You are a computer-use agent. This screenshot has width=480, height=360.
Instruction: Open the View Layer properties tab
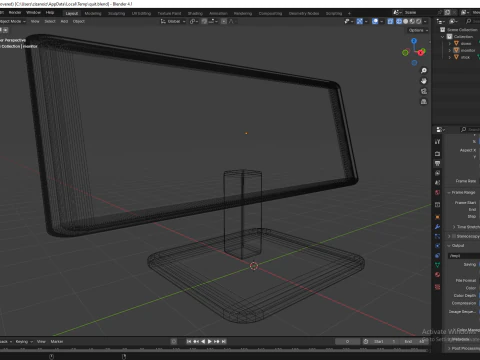(x=438, y=173)
